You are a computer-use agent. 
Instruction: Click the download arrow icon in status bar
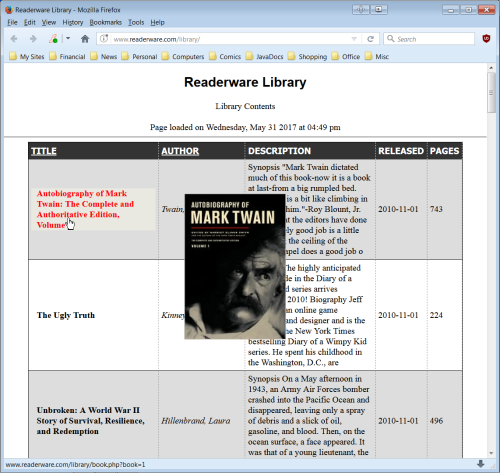coord(481,464)
